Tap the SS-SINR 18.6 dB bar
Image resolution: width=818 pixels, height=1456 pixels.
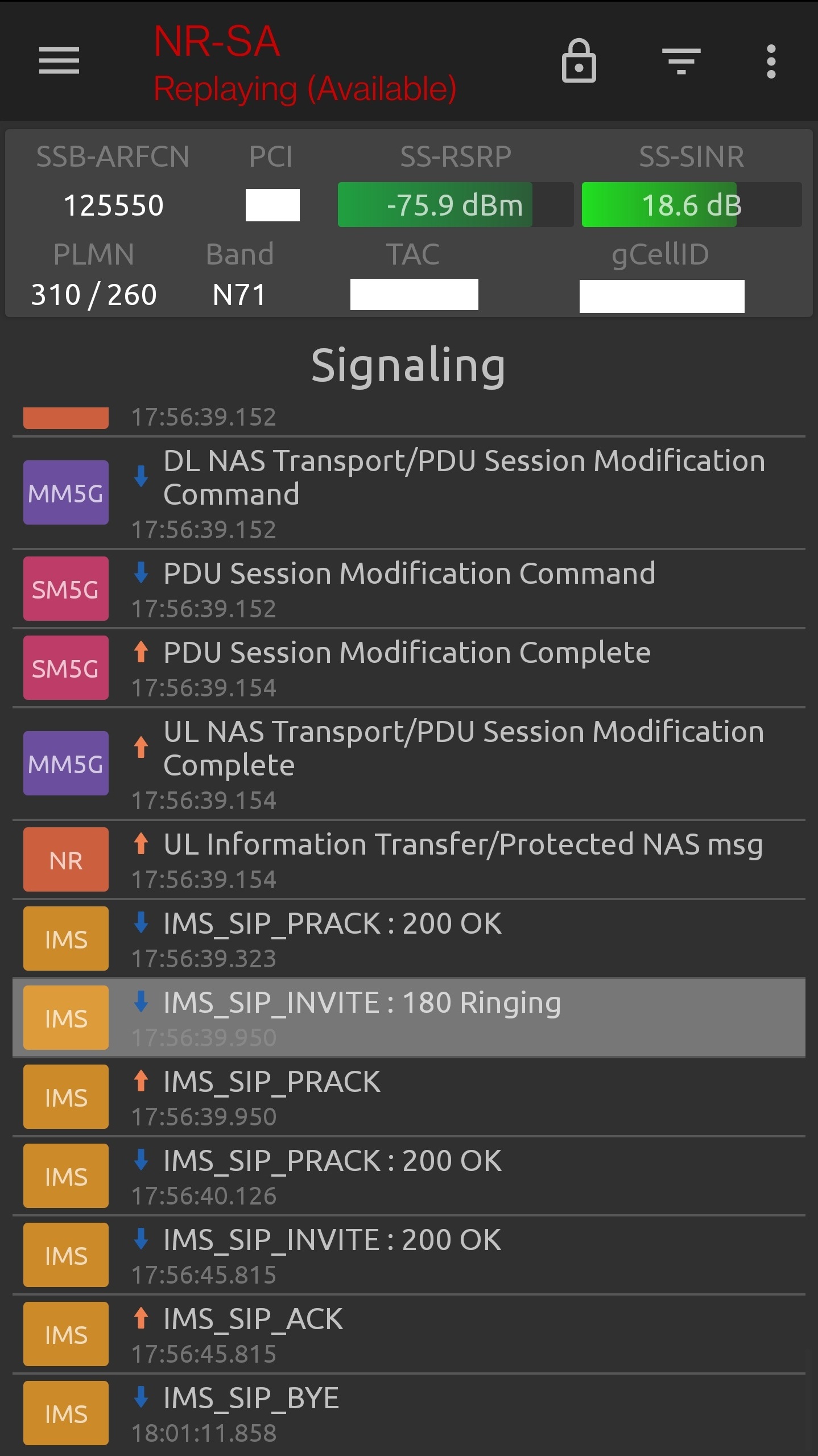pos(691,205)
